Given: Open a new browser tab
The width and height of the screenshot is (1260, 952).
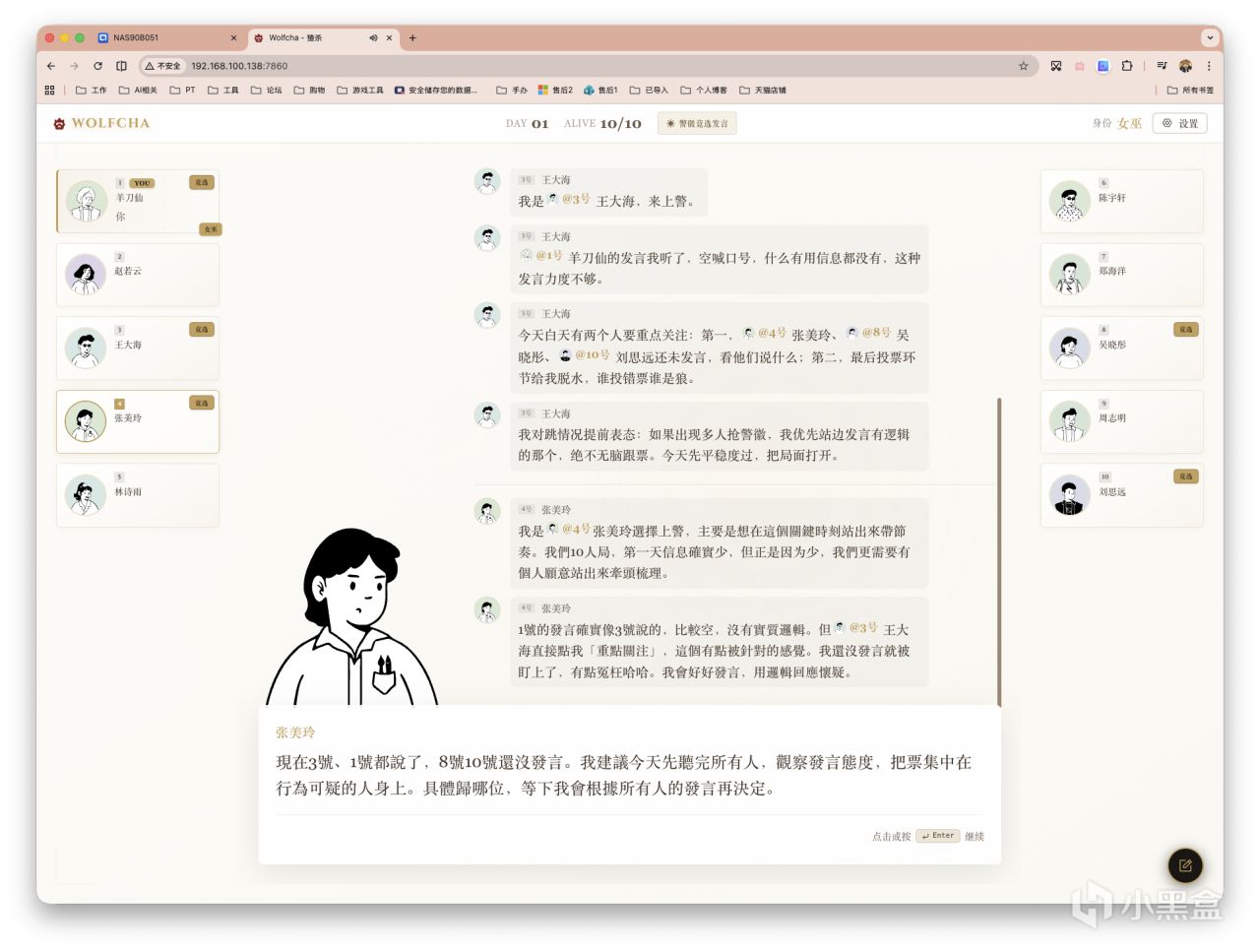Looking at the screenshot, I should 412,38.
